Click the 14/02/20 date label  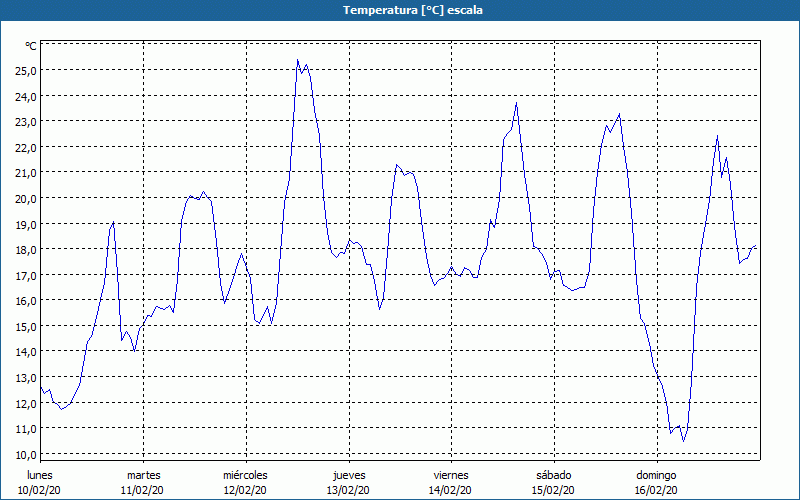450,490
